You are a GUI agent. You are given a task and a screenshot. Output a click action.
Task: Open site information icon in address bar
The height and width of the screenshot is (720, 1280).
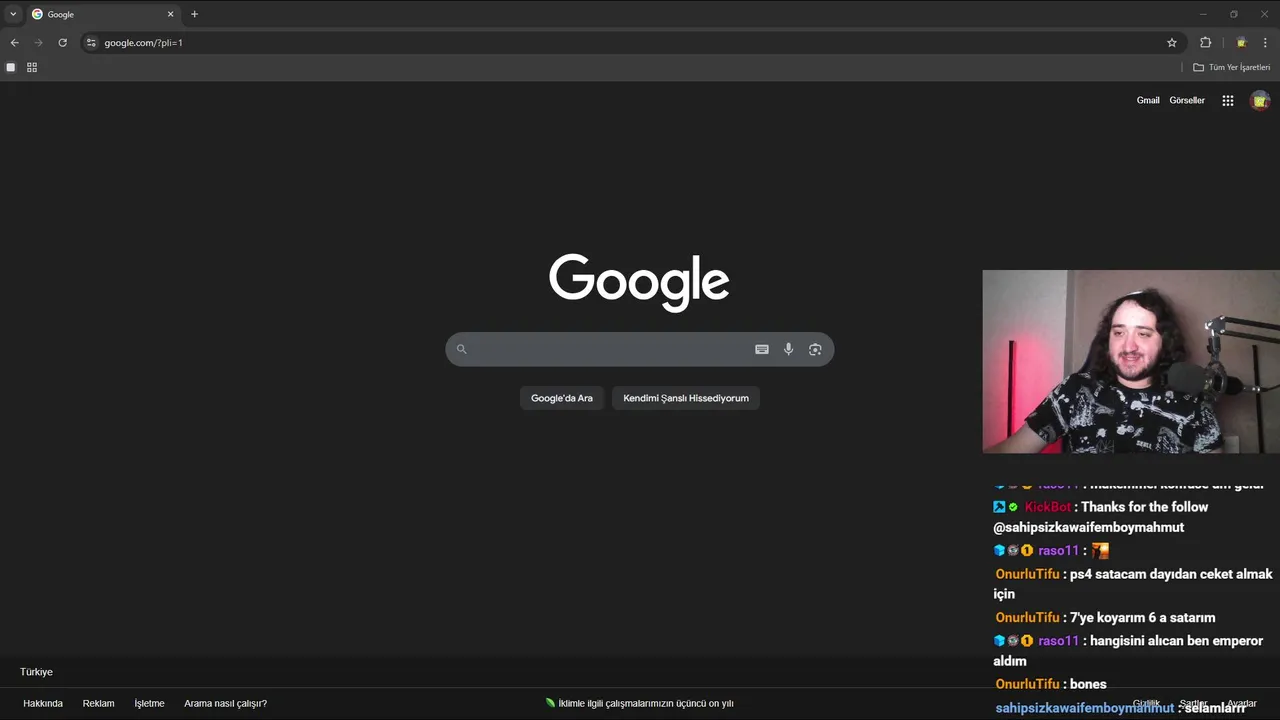point(91,43)
